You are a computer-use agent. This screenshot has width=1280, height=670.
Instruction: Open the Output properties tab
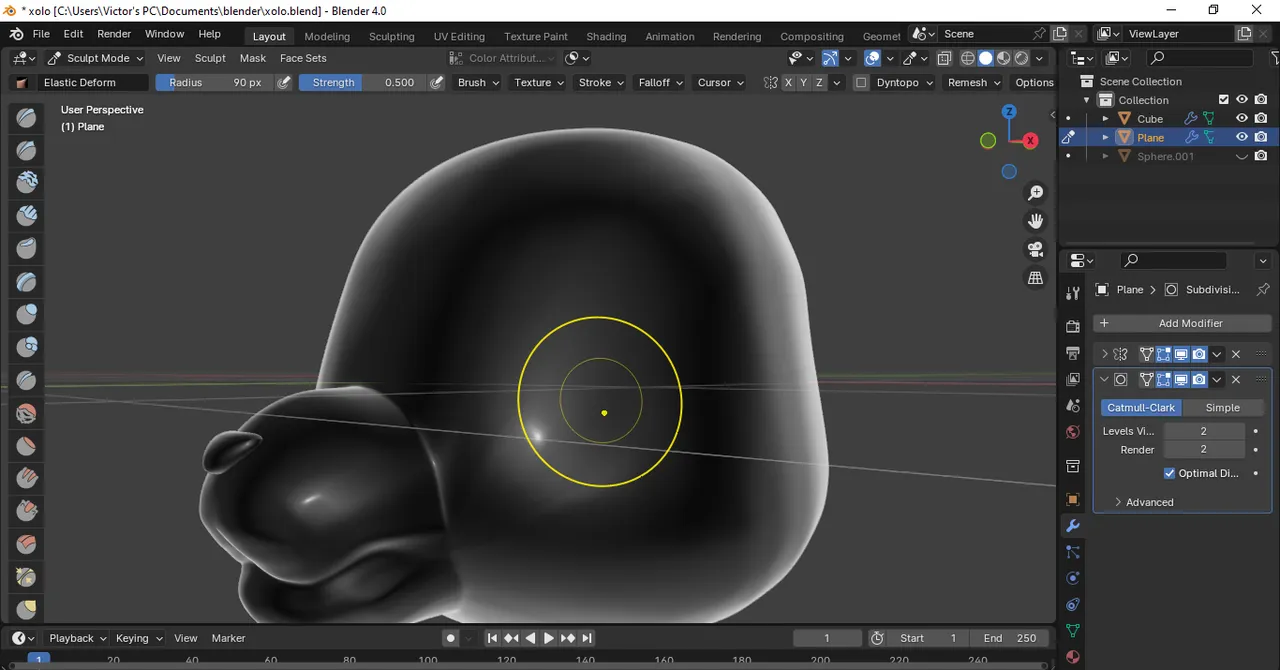(1073, 353)
